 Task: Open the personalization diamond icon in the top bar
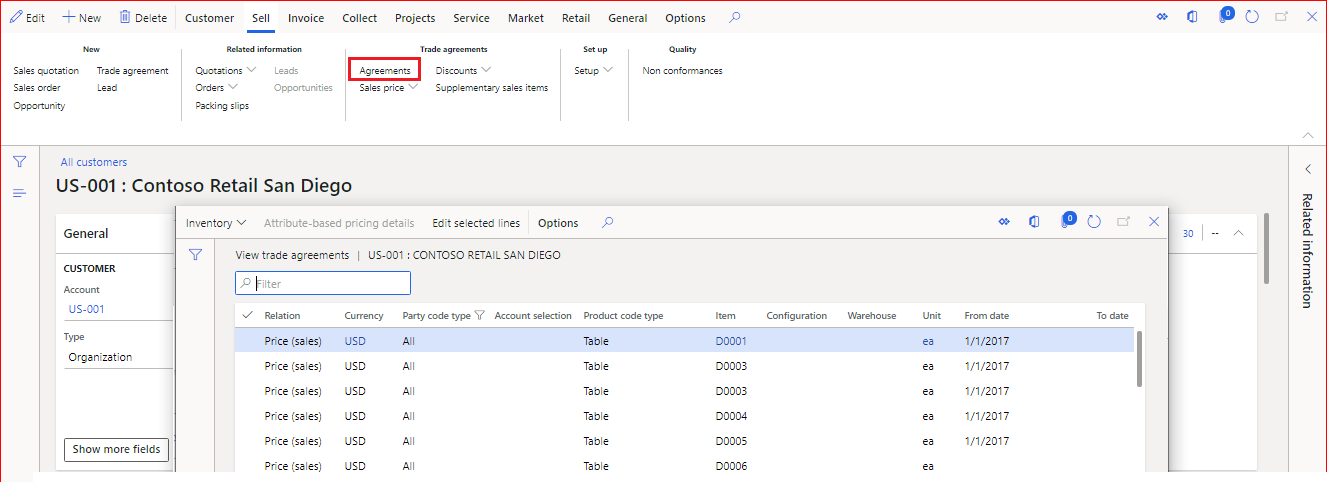[x=1162, y=18]
